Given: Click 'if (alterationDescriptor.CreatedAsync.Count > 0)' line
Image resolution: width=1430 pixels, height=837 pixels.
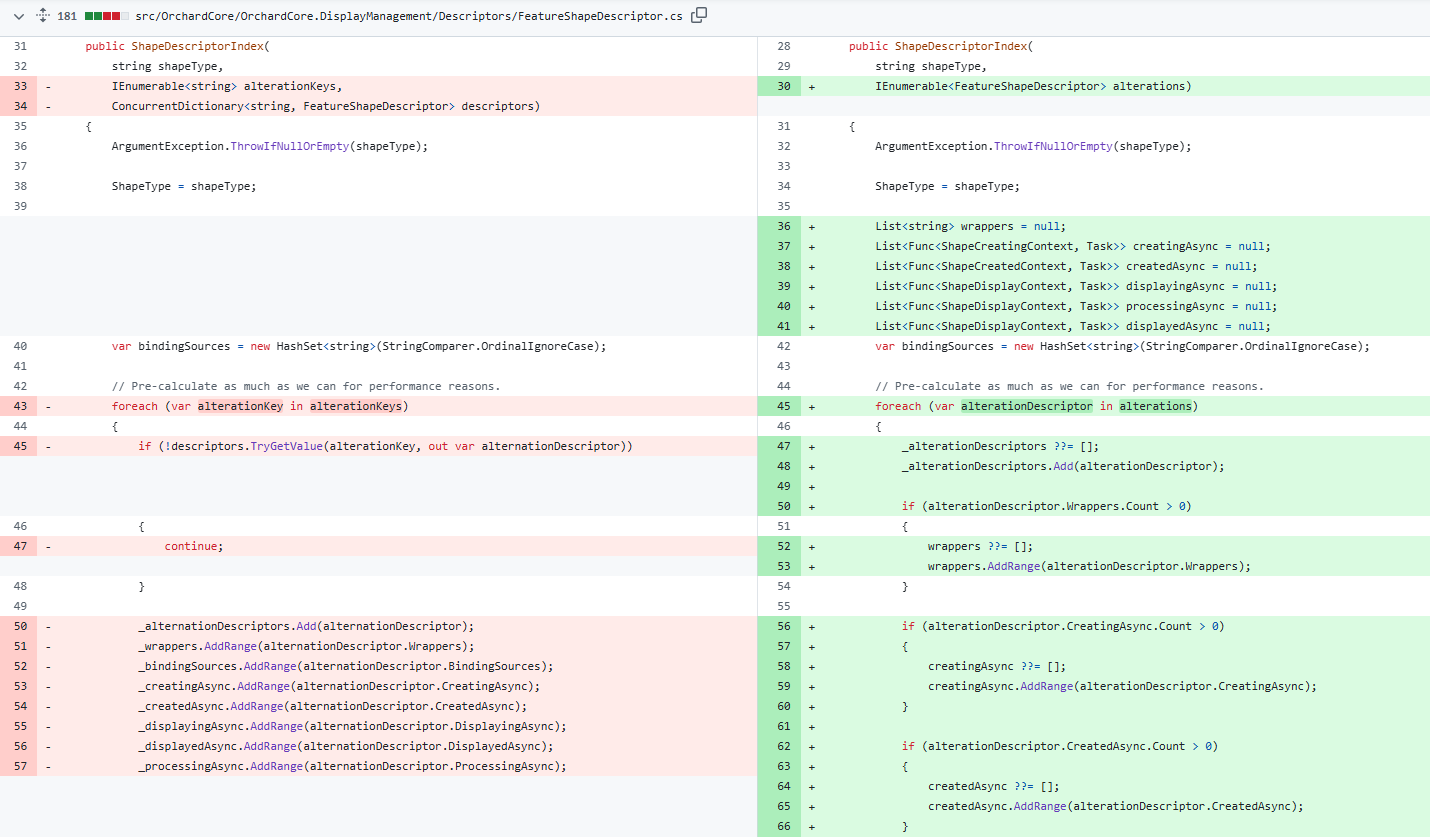Looking at the screenshot, I should pyautogui.click(x=1059, y=746).
